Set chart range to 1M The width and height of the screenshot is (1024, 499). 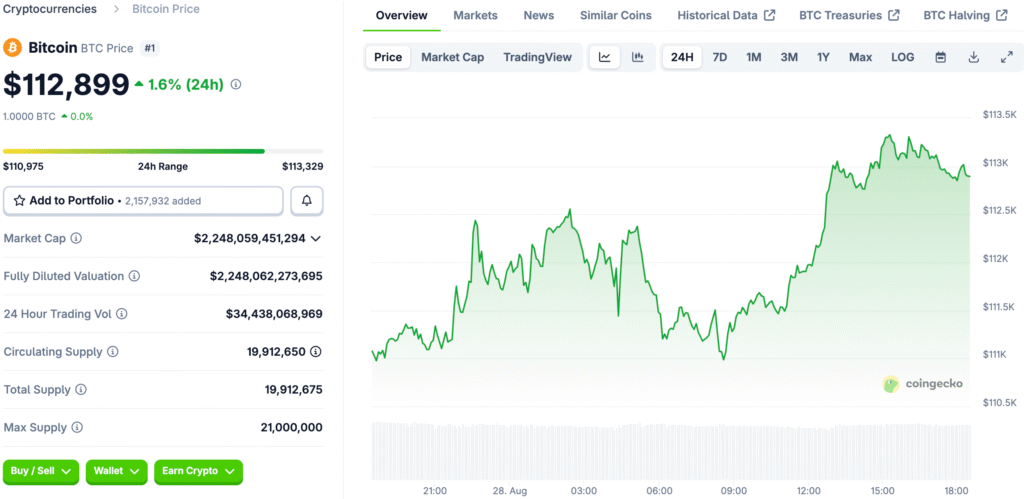tap(754, 57)
